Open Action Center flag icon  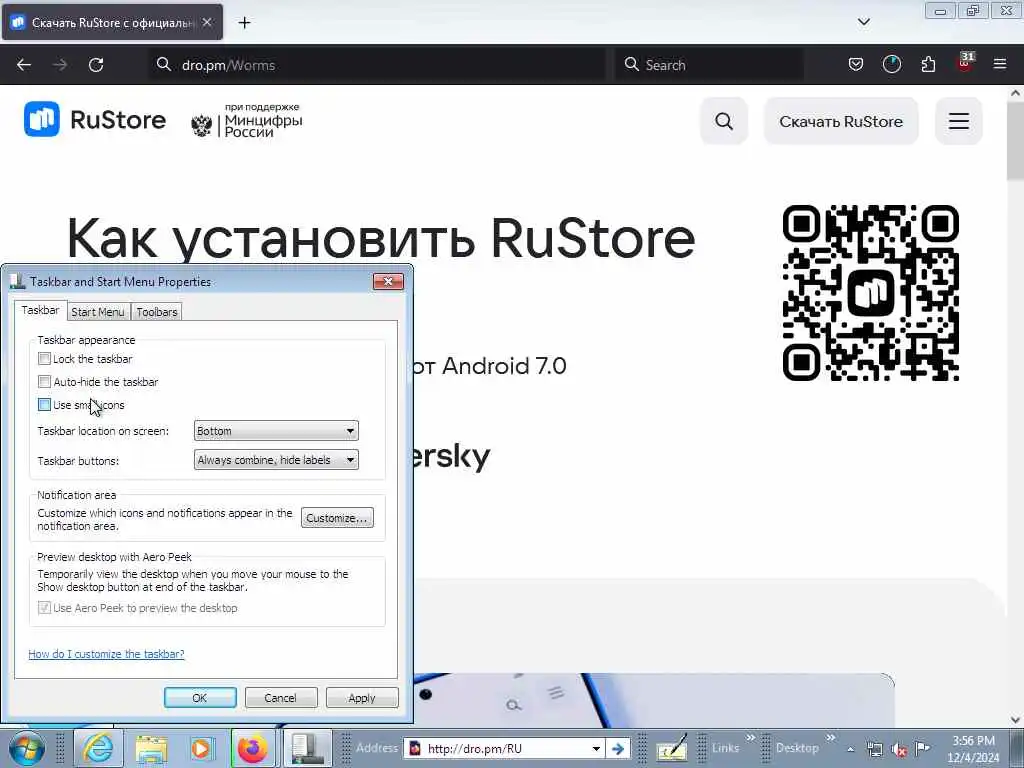(x=922, y=748)
